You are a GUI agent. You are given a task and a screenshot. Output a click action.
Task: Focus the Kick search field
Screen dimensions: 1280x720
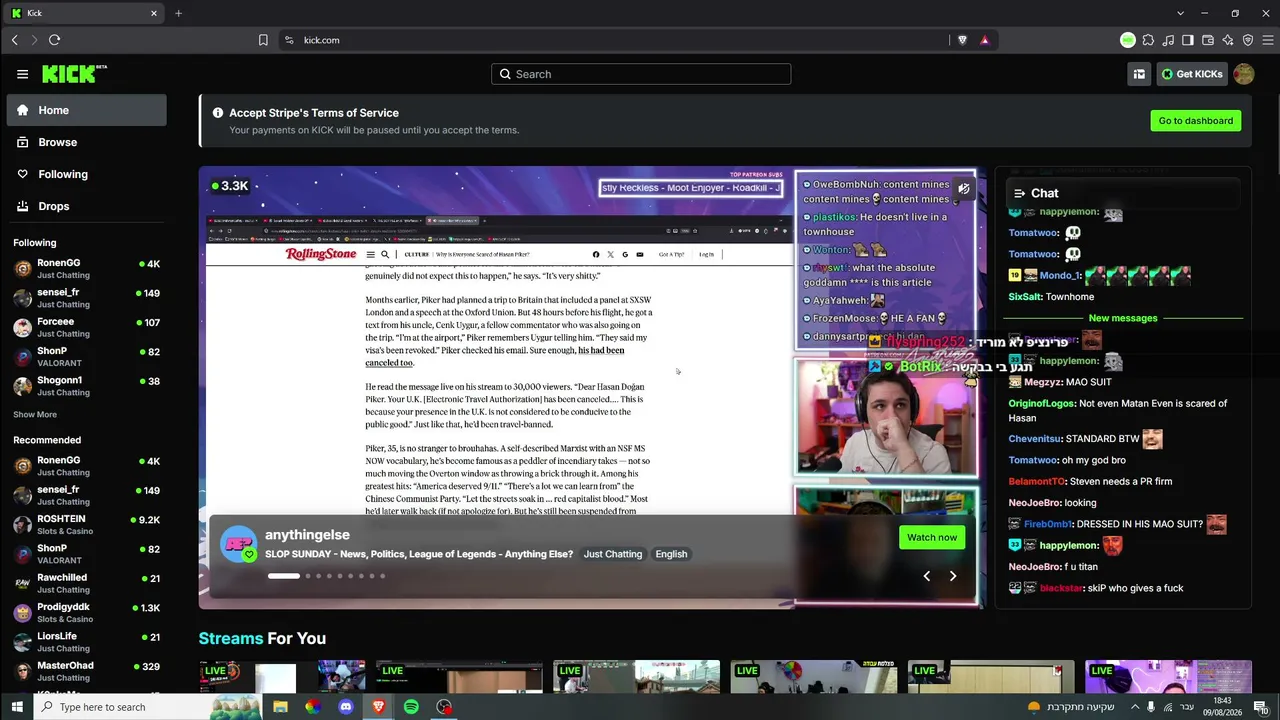pos(641,74)
